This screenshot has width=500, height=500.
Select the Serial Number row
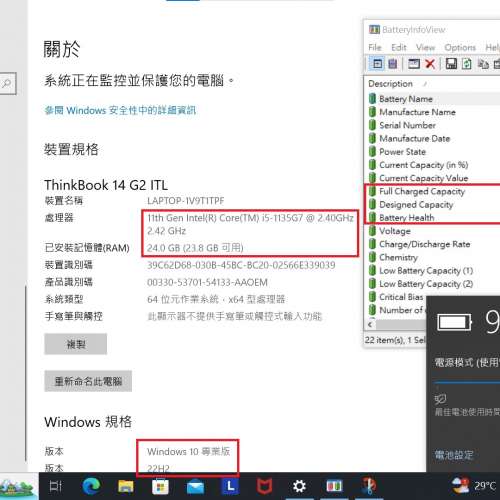(x=433, y=125)
